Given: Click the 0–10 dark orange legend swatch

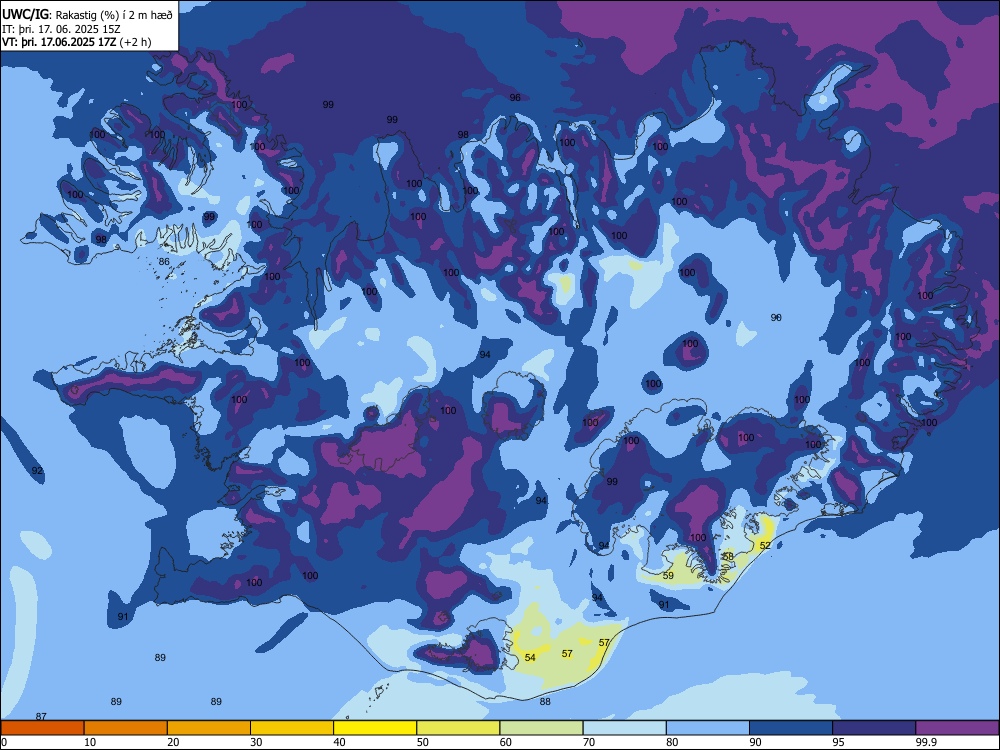Looking at the screenshot, I should coord(42,728).
